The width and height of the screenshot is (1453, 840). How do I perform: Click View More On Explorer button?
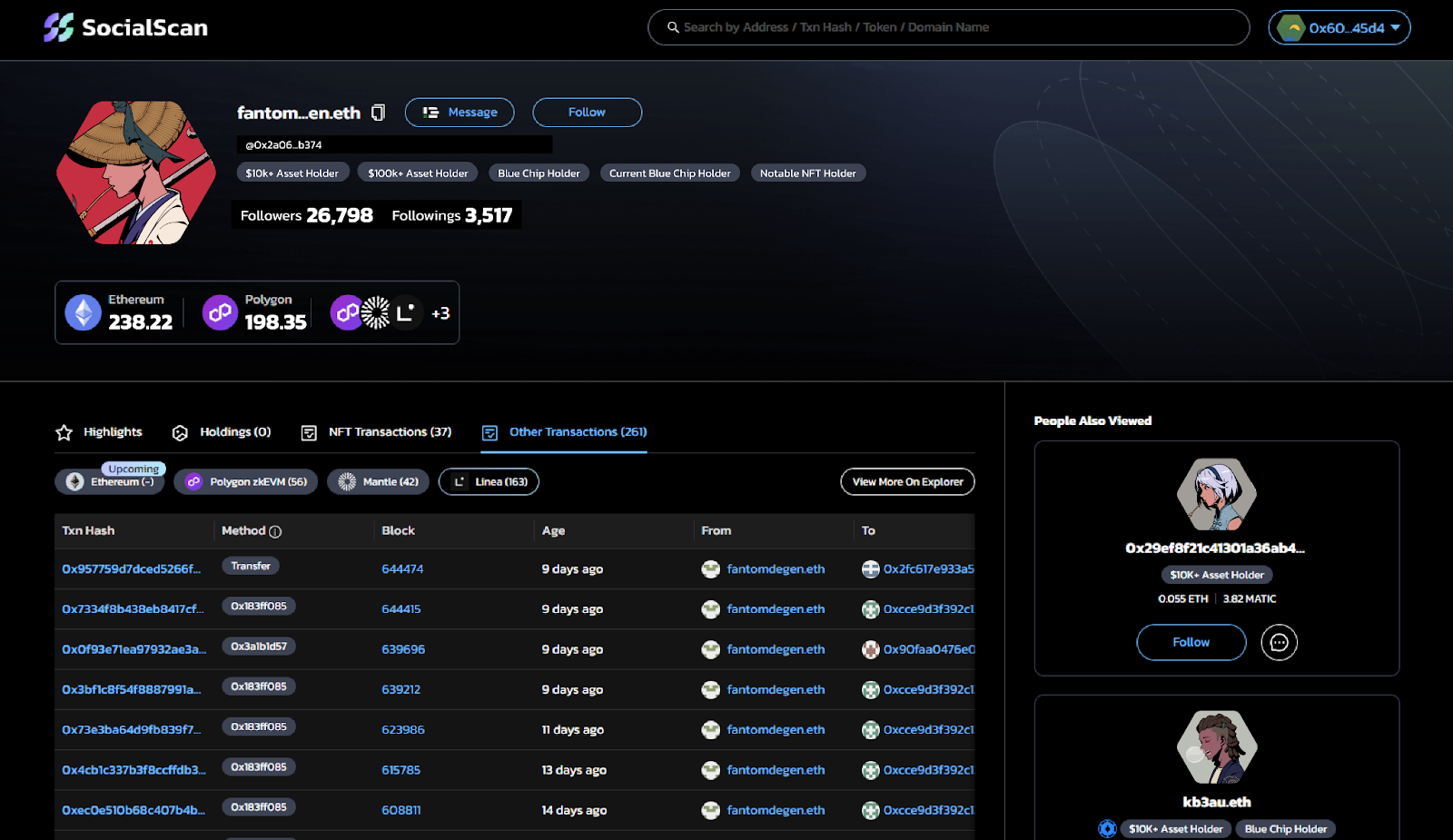[x=907, y=482]
